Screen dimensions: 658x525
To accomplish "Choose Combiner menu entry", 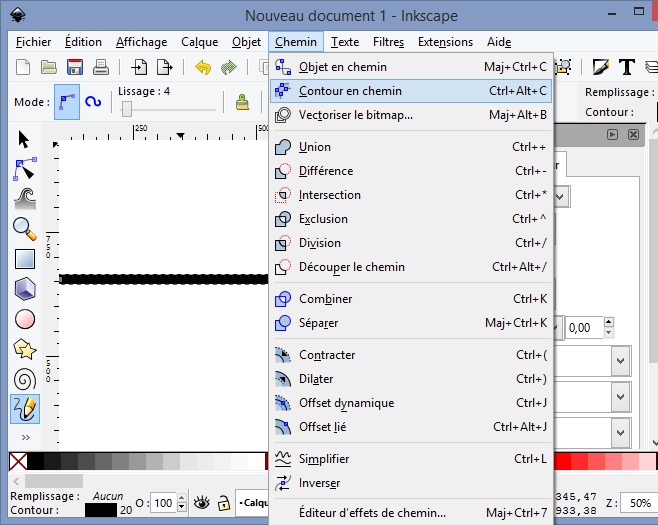I will (x=411, y=299).
